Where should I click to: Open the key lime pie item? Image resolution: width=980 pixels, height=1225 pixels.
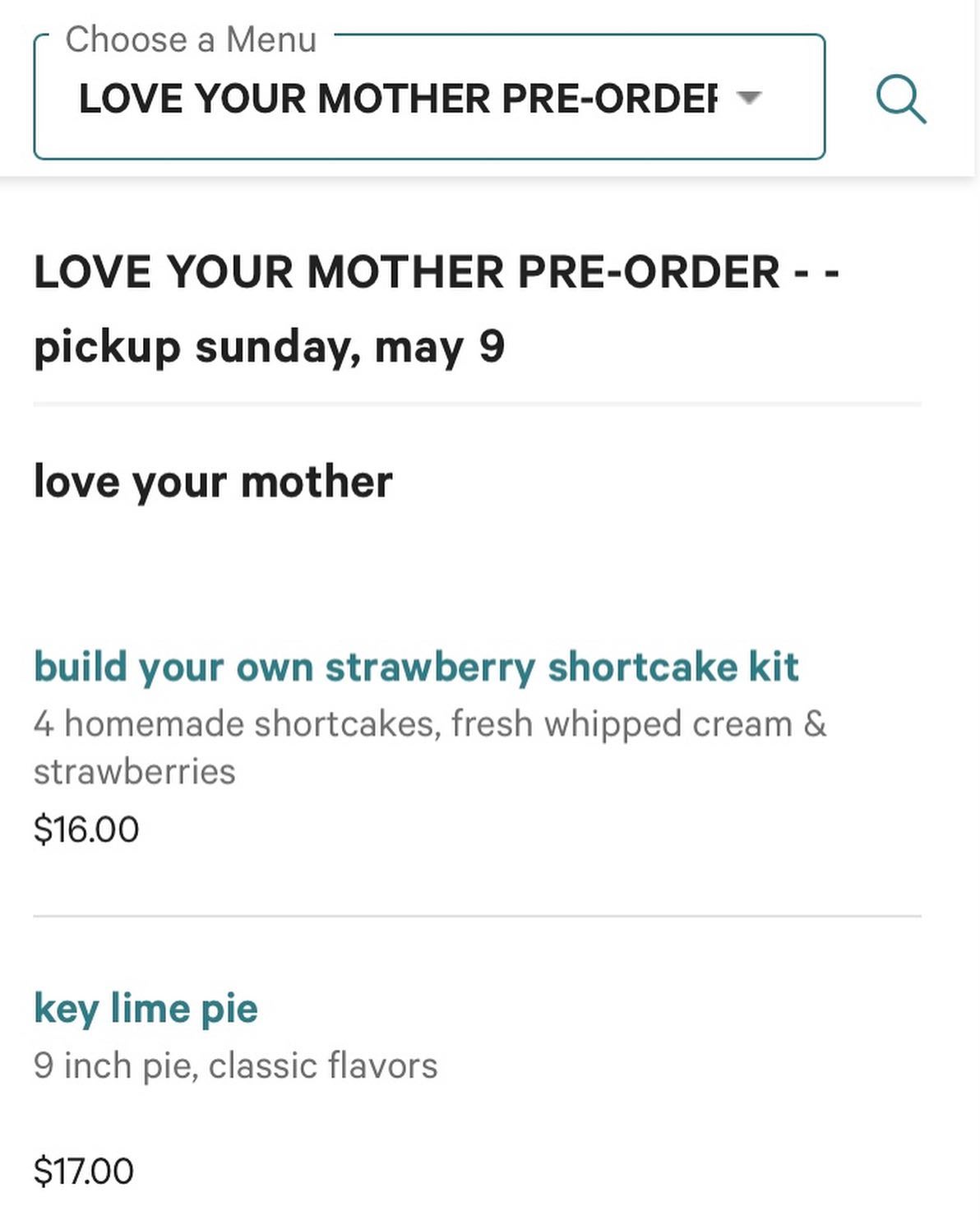pos(146,1008)
